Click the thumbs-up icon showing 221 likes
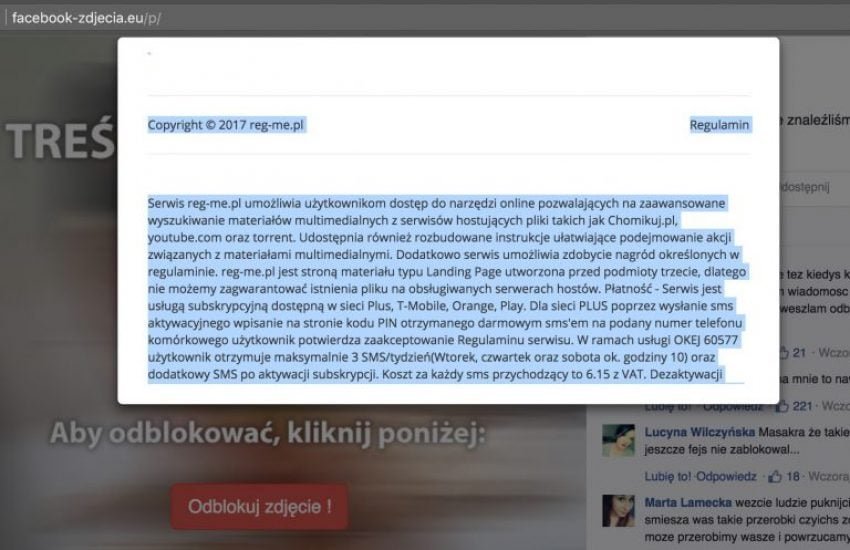 pyautogui.click(x=782, y=406)
